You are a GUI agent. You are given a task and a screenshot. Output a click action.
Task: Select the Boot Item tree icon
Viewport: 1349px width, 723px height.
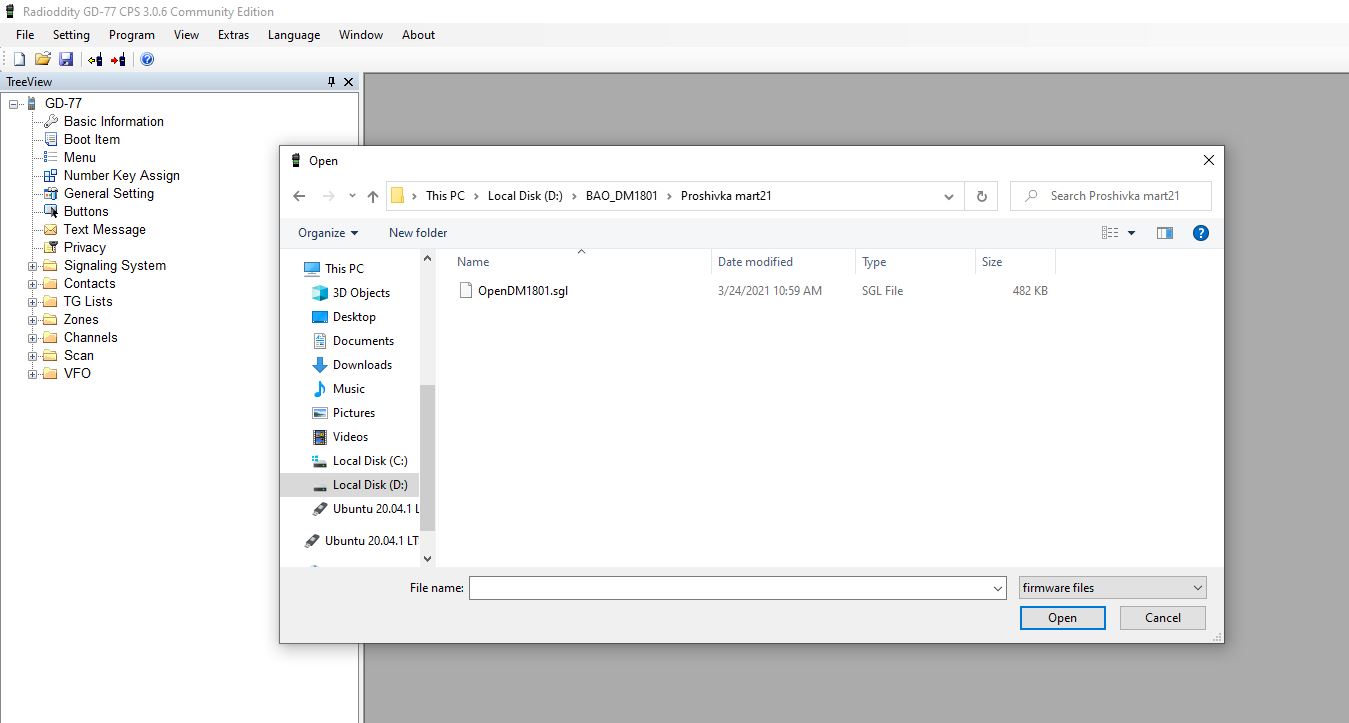pyautogui.click(x=52, y=139)
